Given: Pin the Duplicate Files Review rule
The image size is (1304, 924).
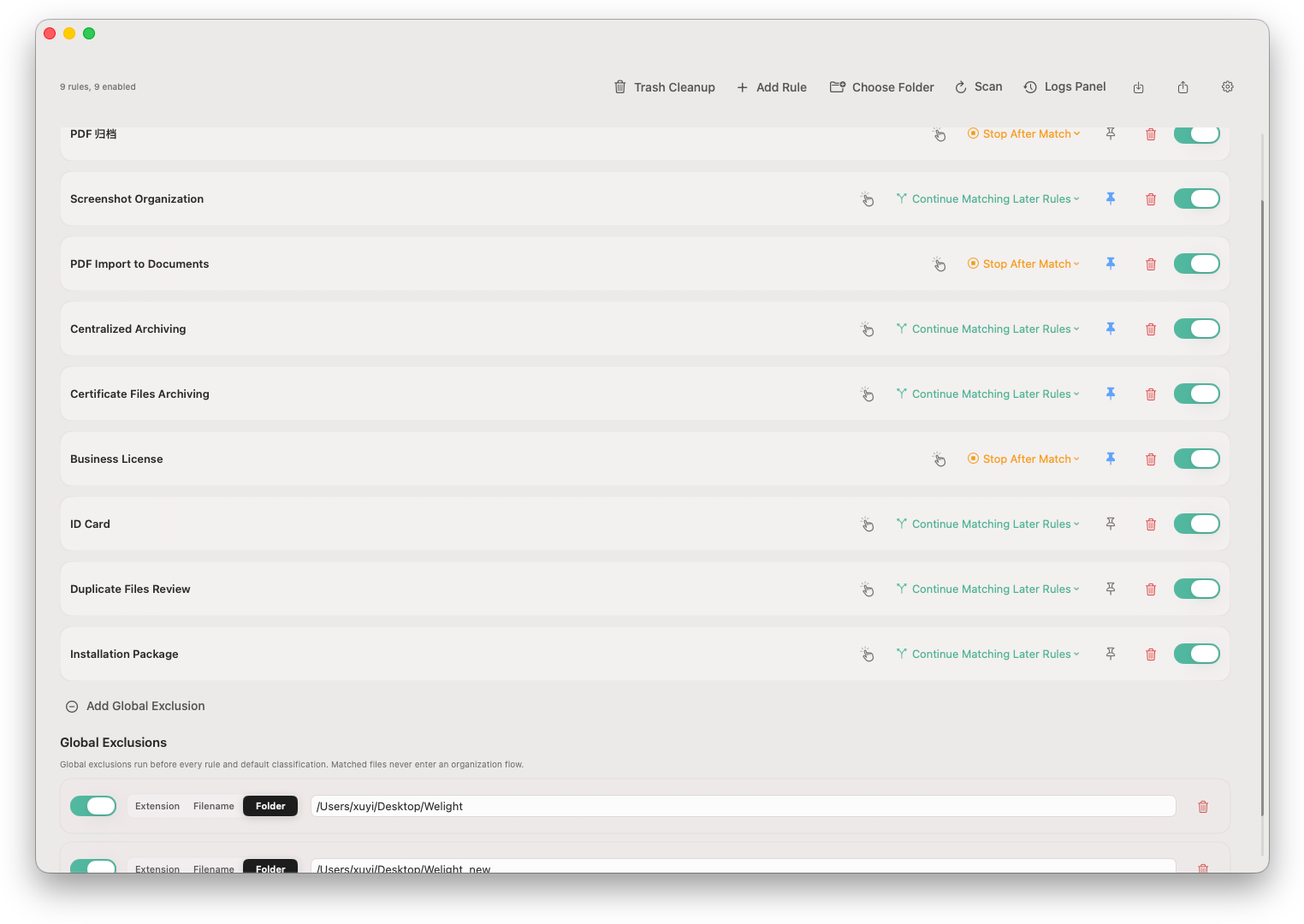Looking at the screenshot, I should tap(1111, 589).
